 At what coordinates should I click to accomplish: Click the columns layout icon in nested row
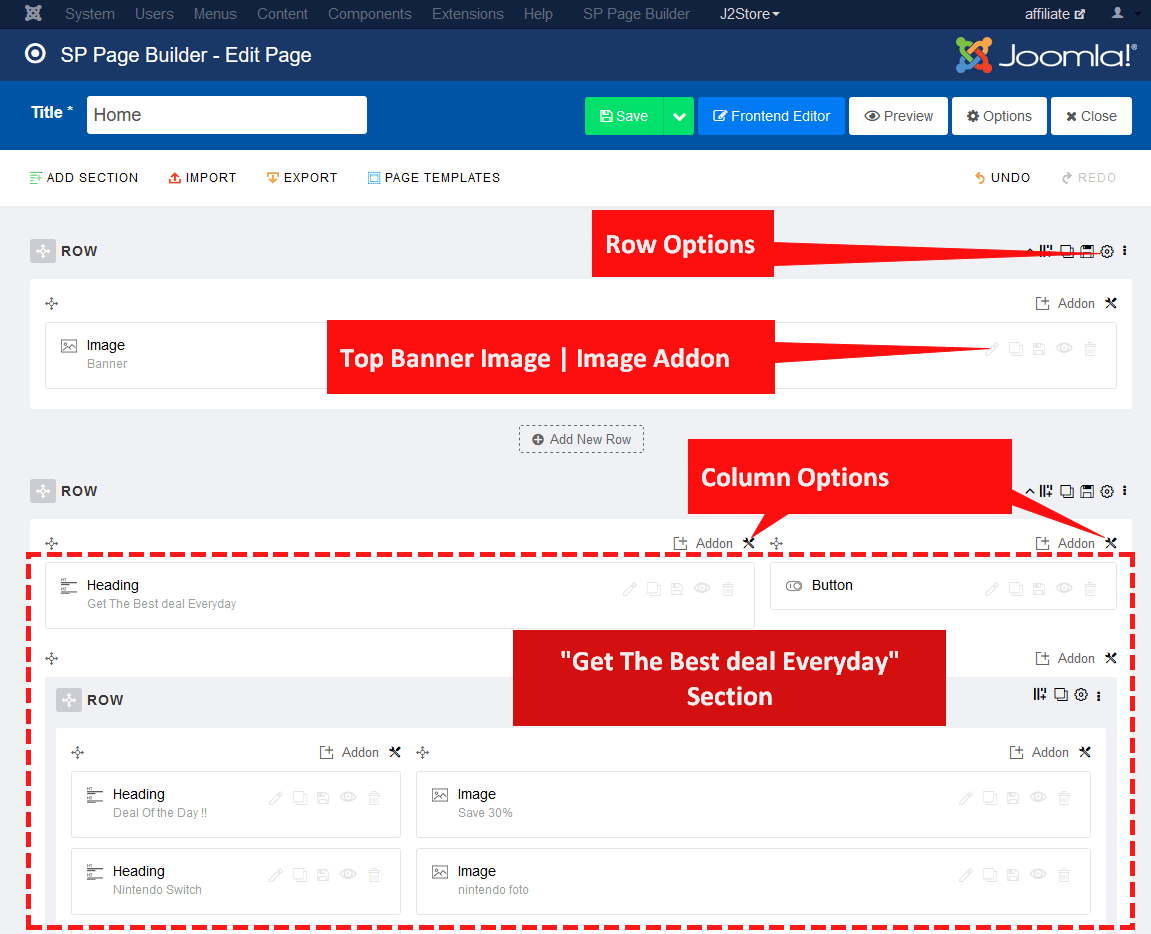click(x=1040, y=695)
